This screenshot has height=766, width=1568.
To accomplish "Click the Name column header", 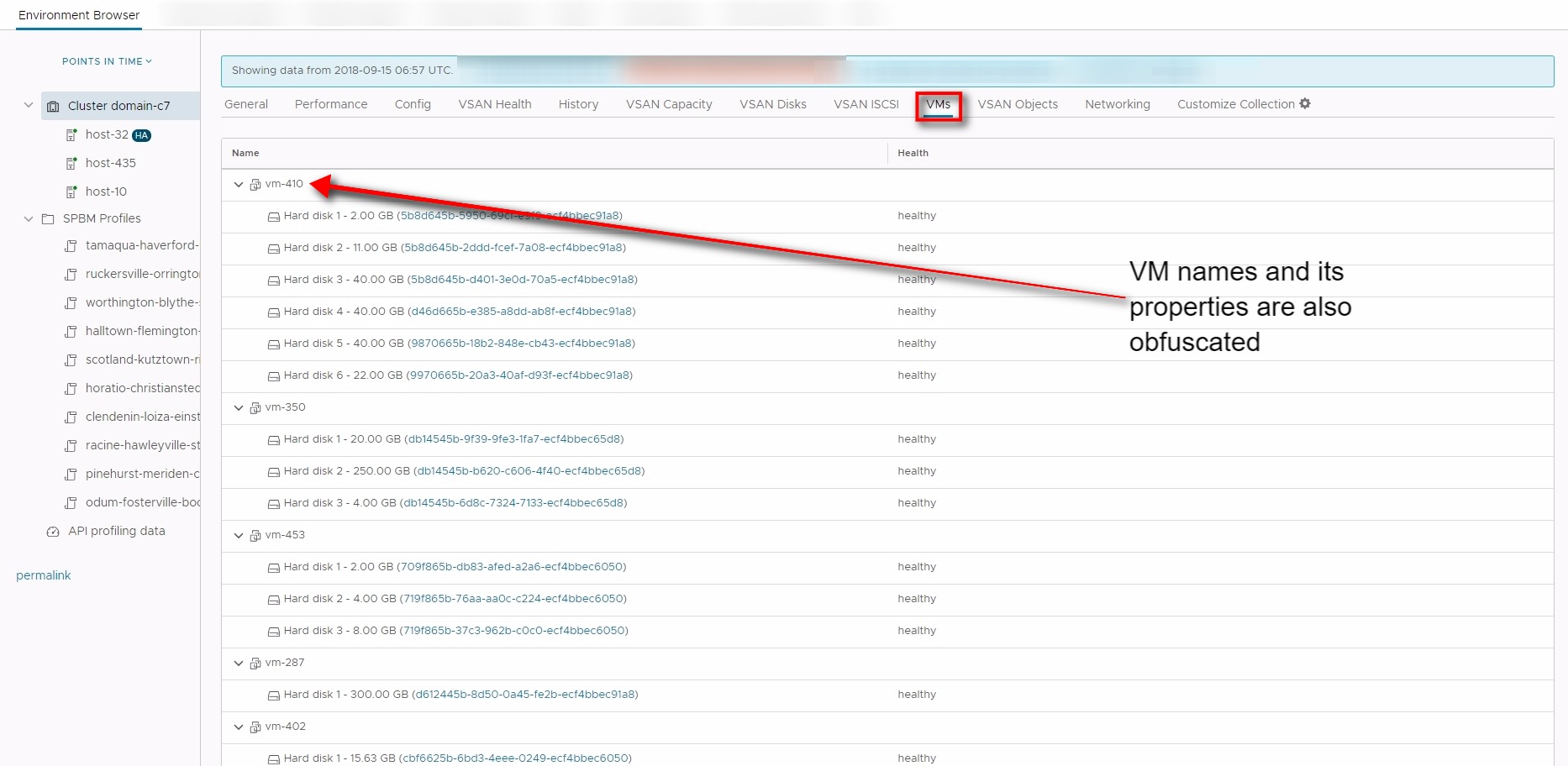I will pos(245,153).
